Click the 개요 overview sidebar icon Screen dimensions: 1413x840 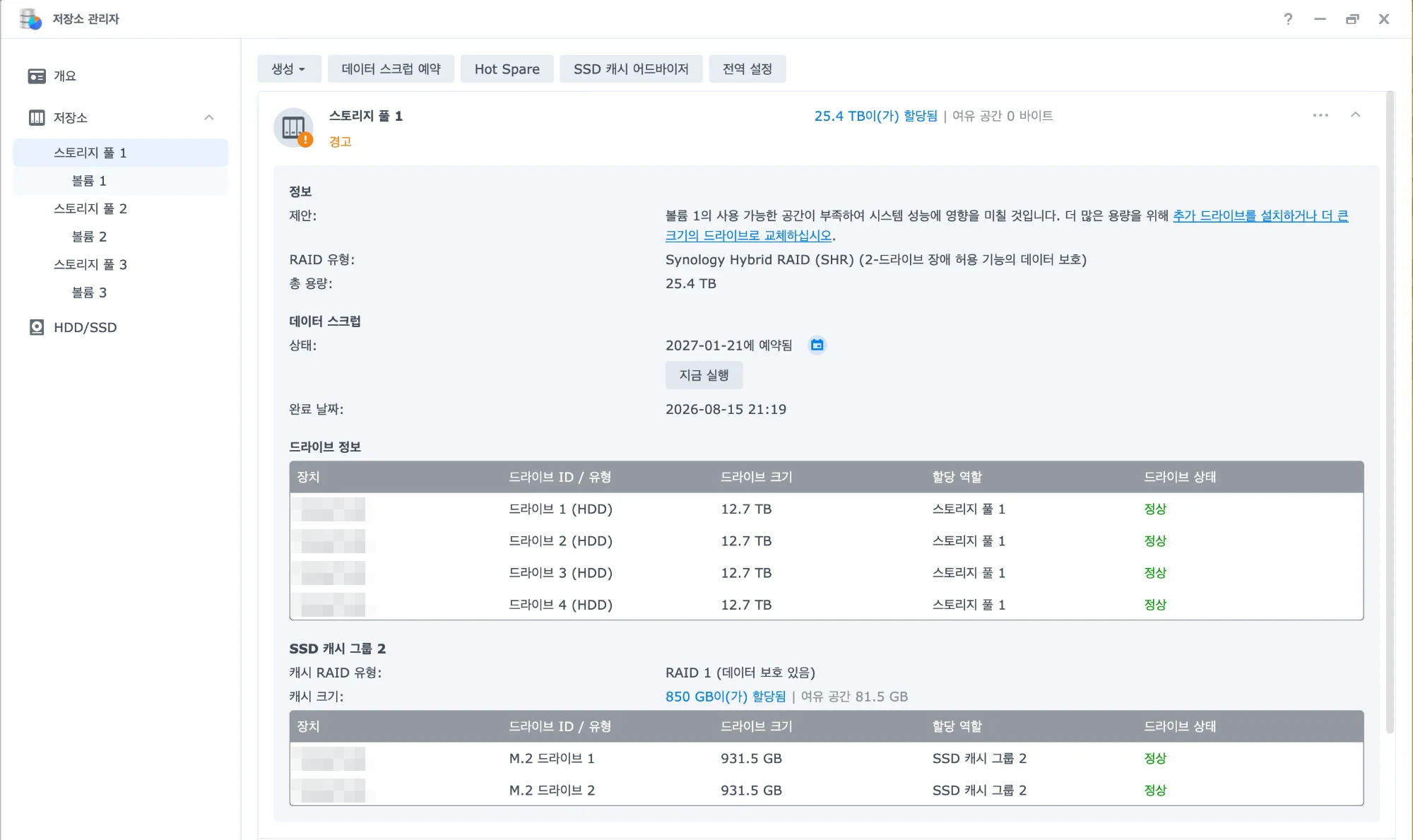pos(37,76)
